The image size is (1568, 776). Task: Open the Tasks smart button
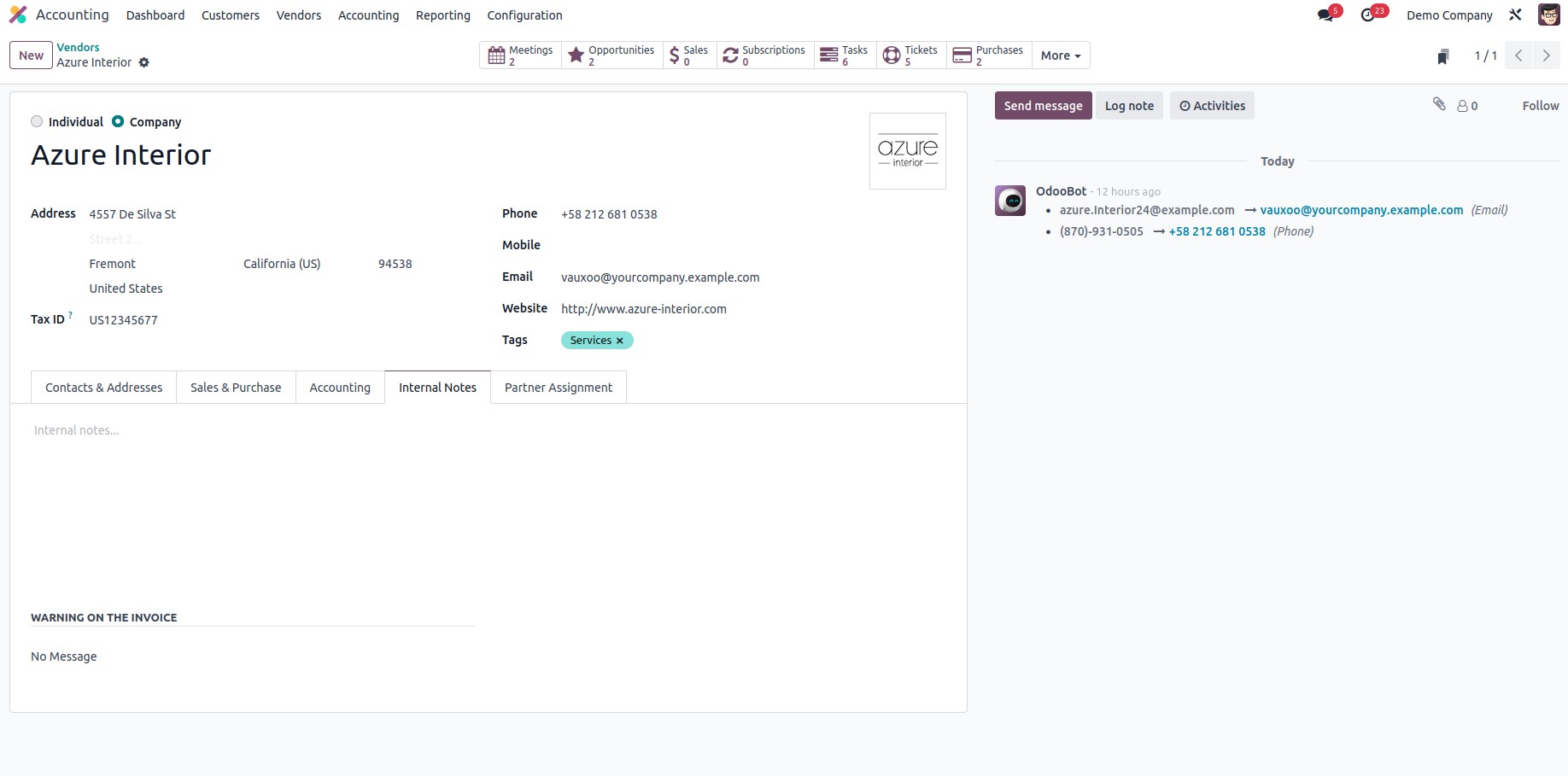(x=845, y=55)
